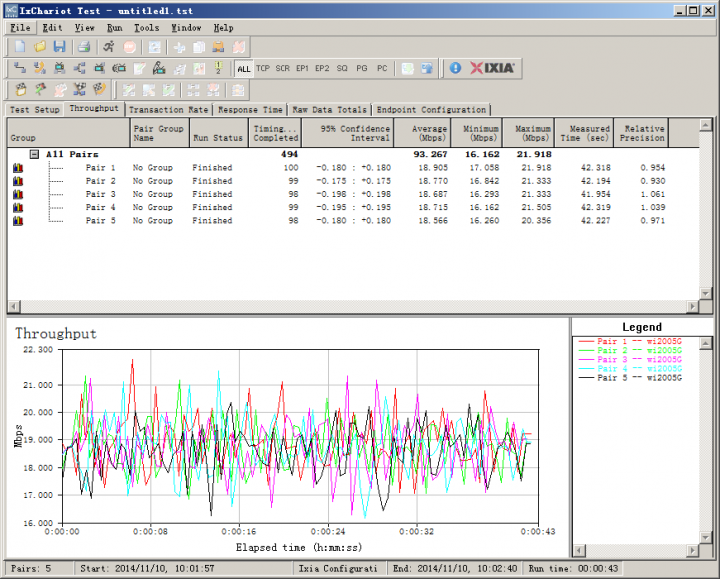The height and width of the screenshot is (579, 720).
Task: Collapse the All Pairs group
Action: (x=34, y=154)
